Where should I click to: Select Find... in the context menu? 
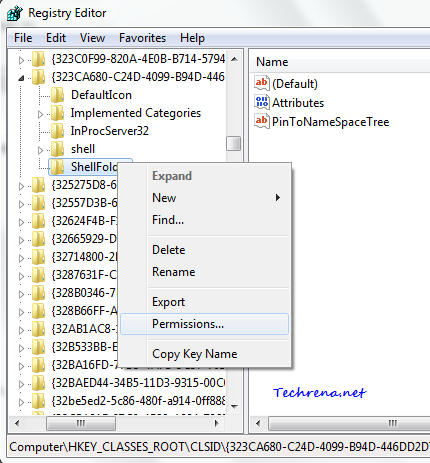(204, 220)
